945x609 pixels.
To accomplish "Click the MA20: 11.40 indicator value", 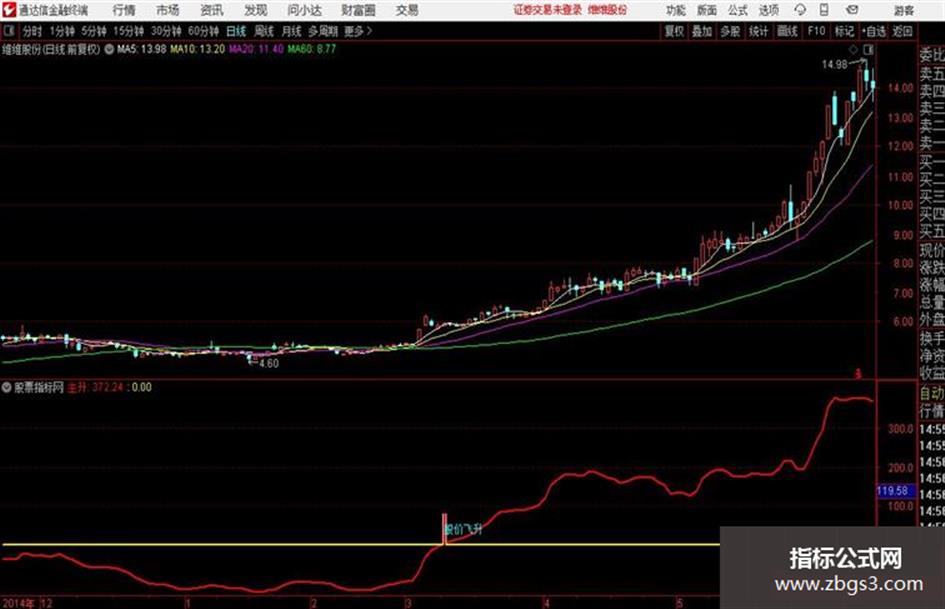I will pyautogui.click(x=256, y=49).
